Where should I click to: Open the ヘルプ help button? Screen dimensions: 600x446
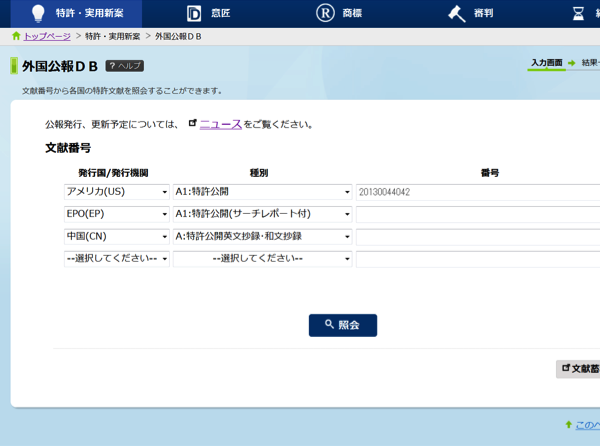coord(125,66)
